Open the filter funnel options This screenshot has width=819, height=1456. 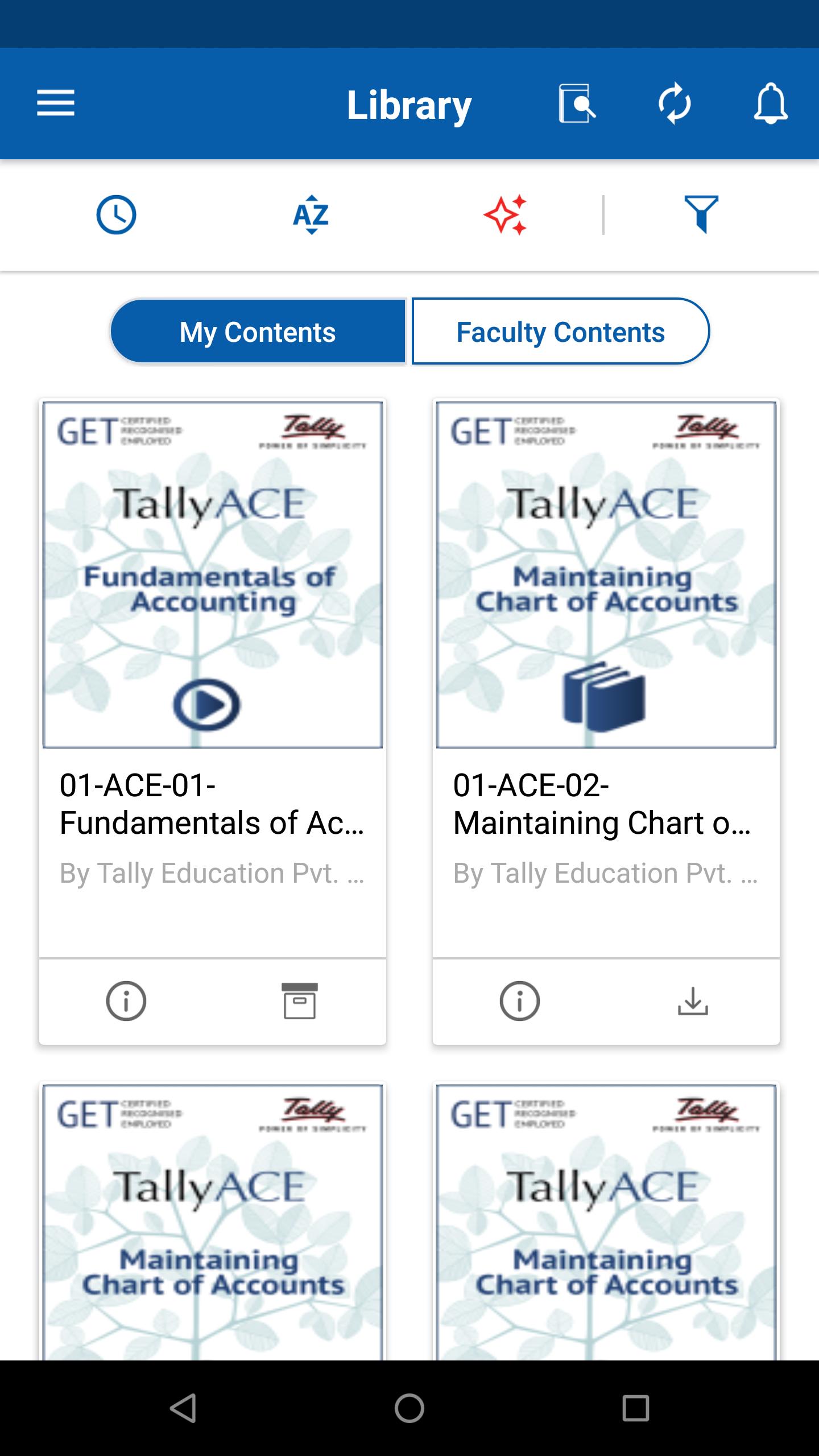(x=701, y=214)
